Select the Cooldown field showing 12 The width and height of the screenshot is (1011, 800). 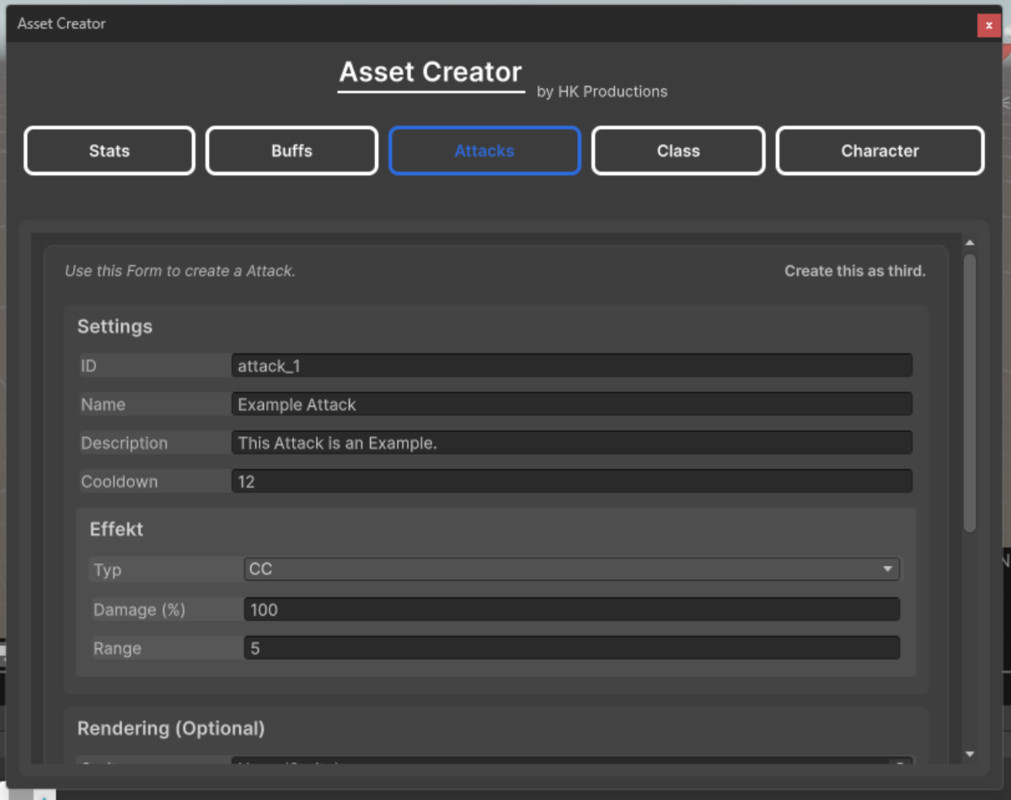tap(571, 481)
